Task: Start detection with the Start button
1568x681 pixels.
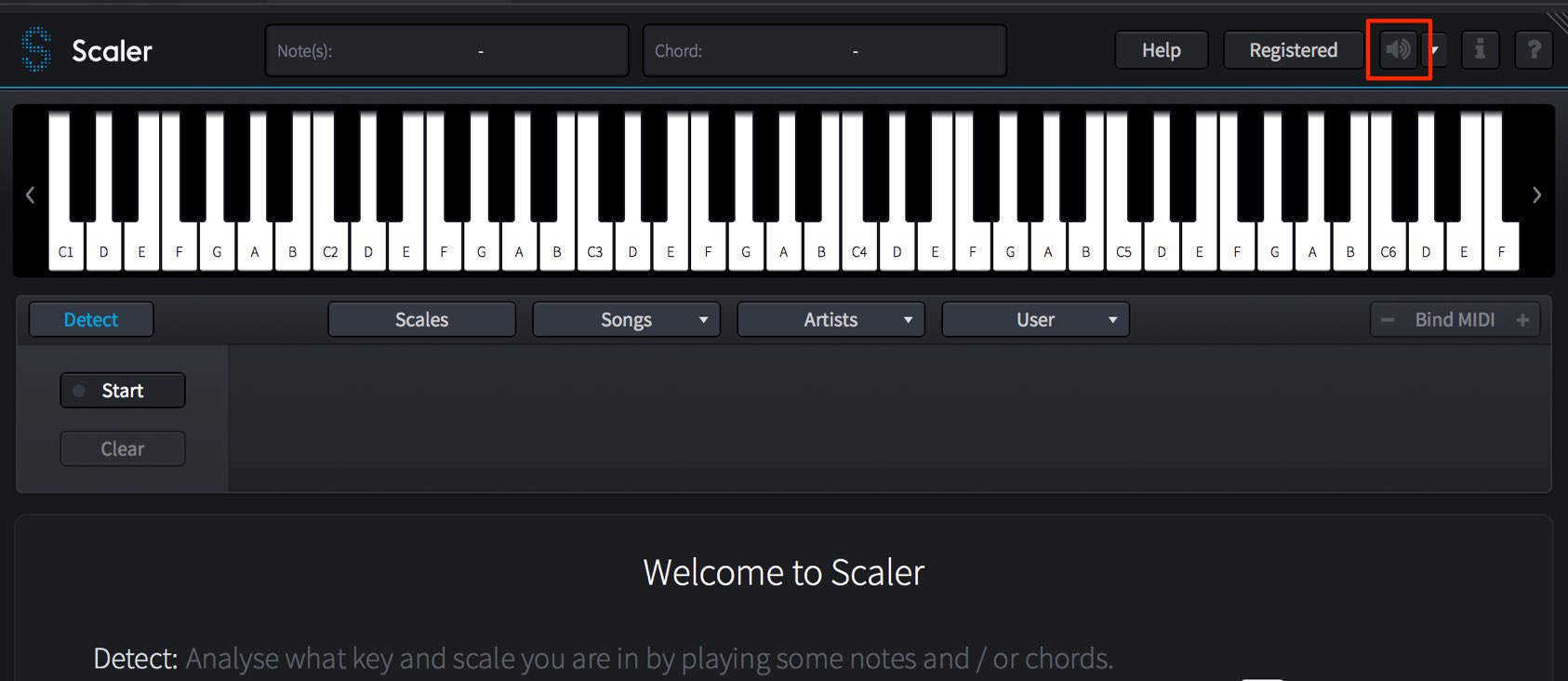Action: 123,391
